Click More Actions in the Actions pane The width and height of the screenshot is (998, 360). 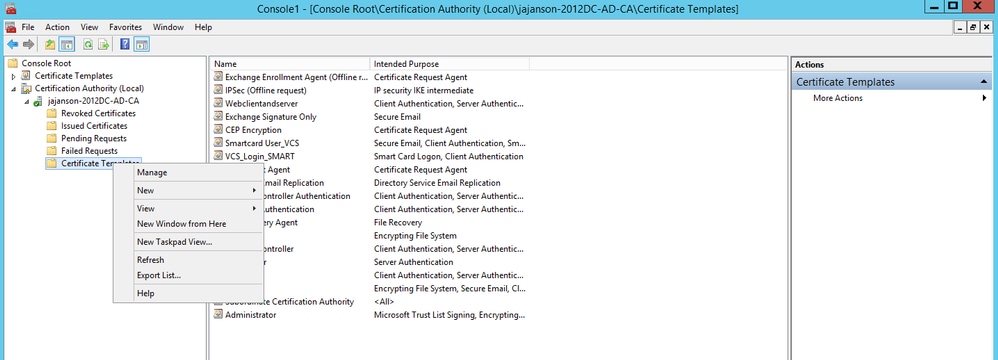(838, 98)
